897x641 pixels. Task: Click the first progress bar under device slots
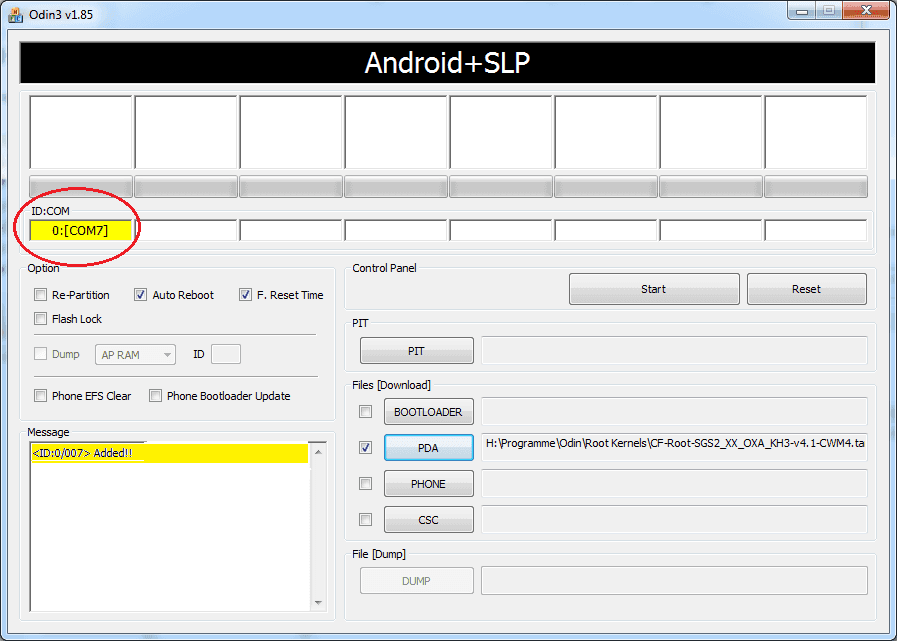pos(81,187)
